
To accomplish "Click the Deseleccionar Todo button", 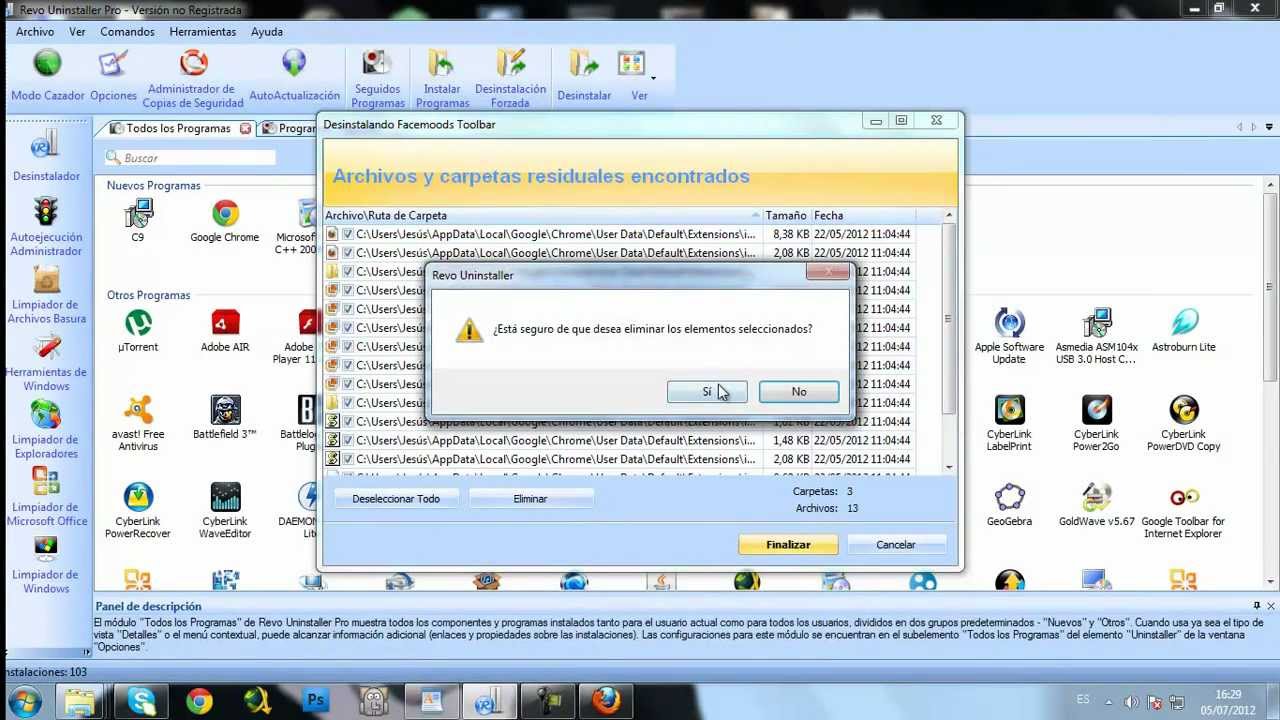I will tap(396, 498).
